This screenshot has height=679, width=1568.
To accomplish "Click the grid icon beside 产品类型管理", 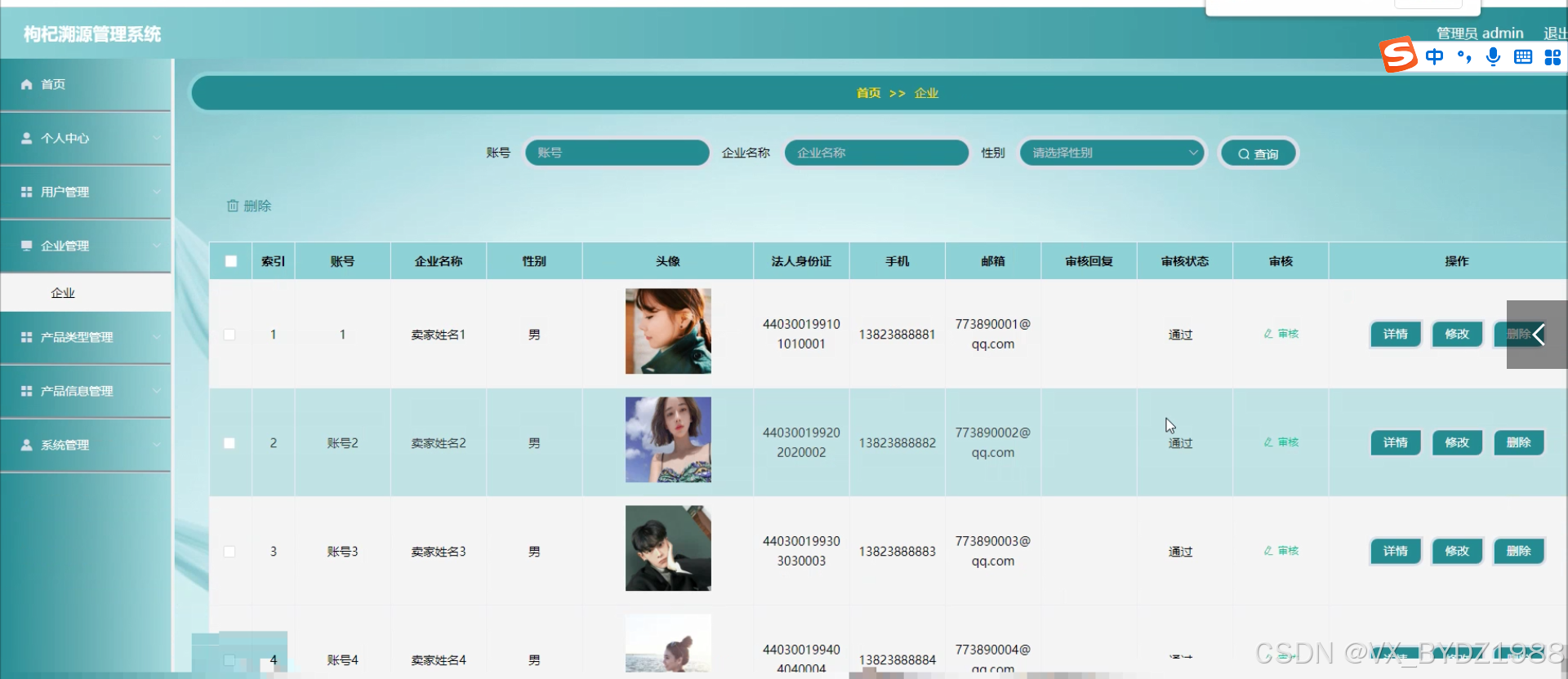I will (26, 337).
